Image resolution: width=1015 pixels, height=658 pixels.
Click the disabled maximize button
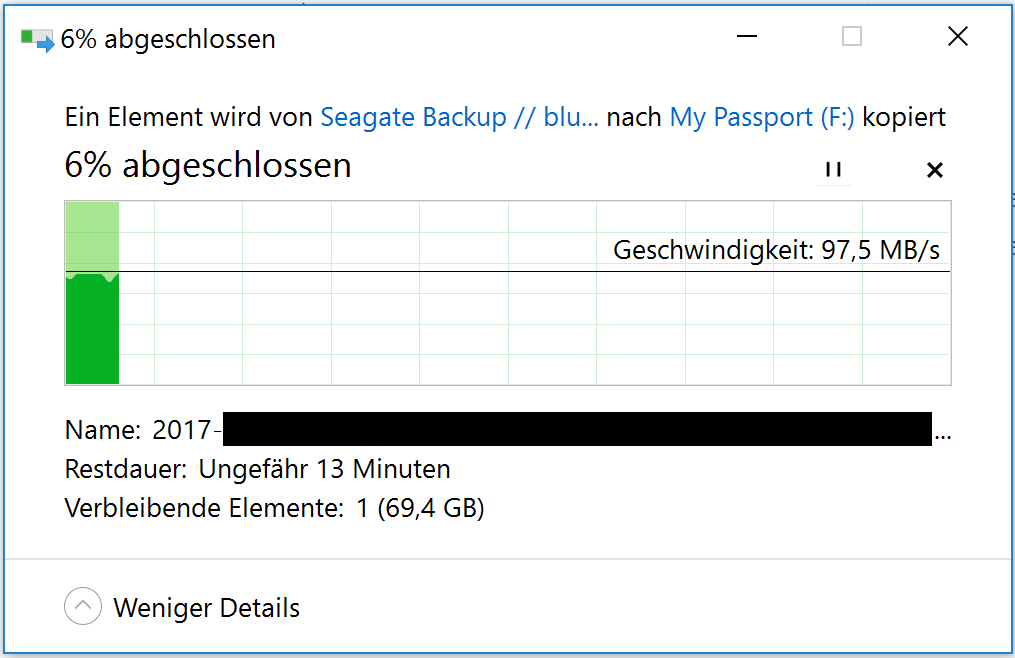pyautogui.click(x=852, y=36)
